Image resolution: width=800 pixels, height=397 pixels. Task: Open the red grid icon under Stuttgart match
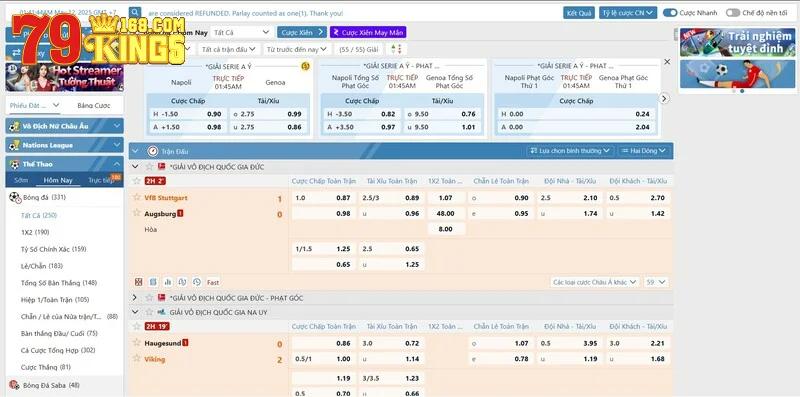139,282
